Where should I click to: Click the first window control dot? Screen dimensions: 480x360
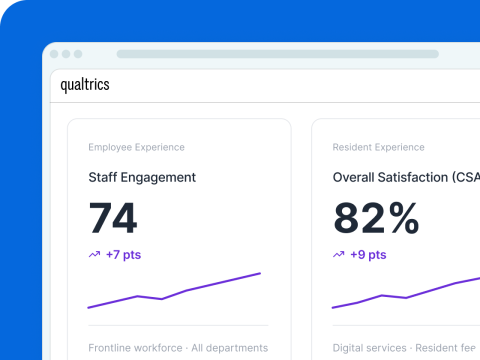[x=54, y=54]
